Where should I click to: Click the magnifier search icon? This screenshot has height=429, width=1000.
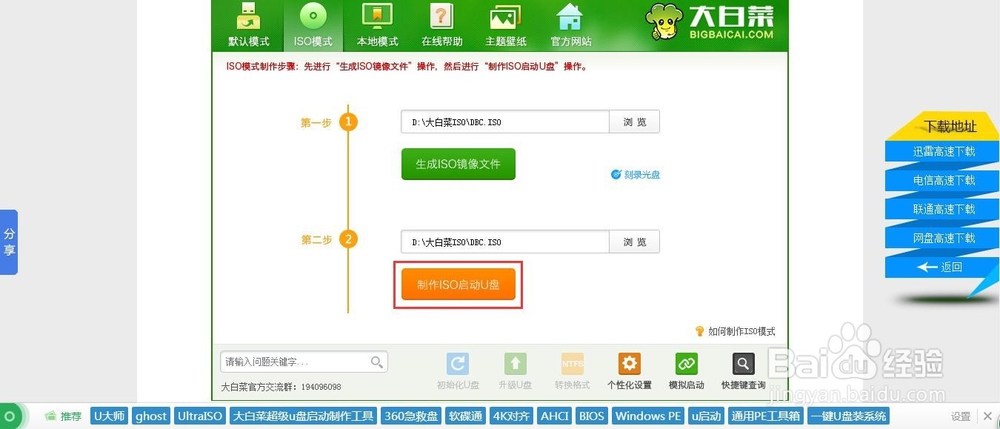tap(377, 362)
